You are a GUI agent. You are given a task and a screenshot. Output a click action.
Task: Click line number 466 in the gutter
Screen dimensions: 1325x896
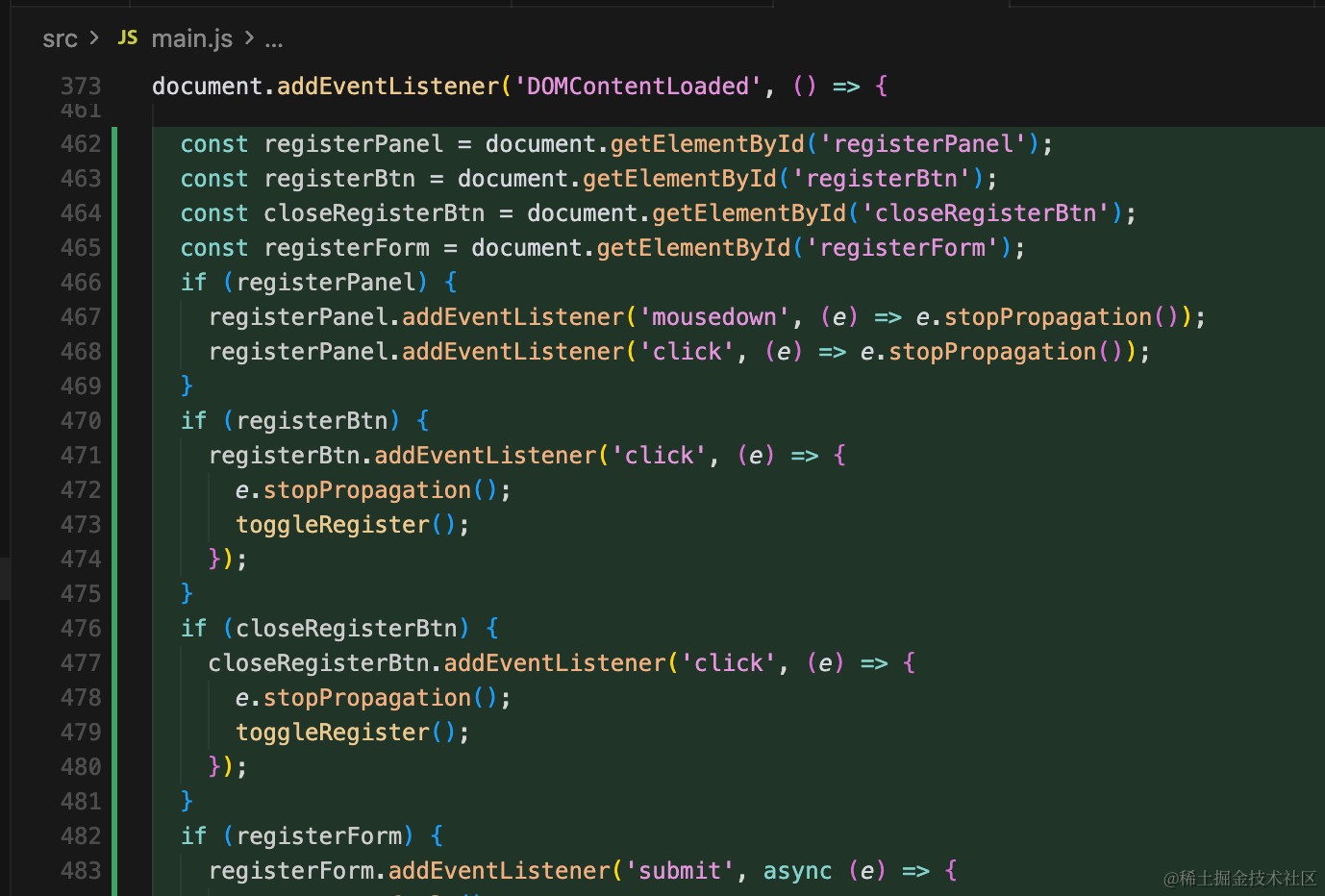point(81,283)
